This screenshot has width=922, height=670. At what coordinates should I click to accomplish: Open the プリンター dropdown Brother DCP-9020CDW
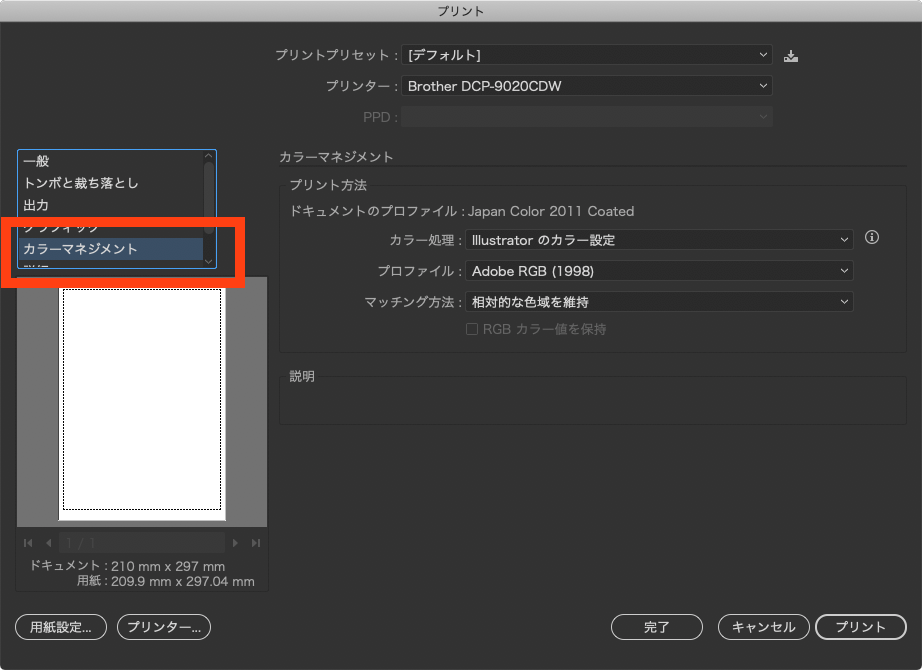click(x=587, y=86)
